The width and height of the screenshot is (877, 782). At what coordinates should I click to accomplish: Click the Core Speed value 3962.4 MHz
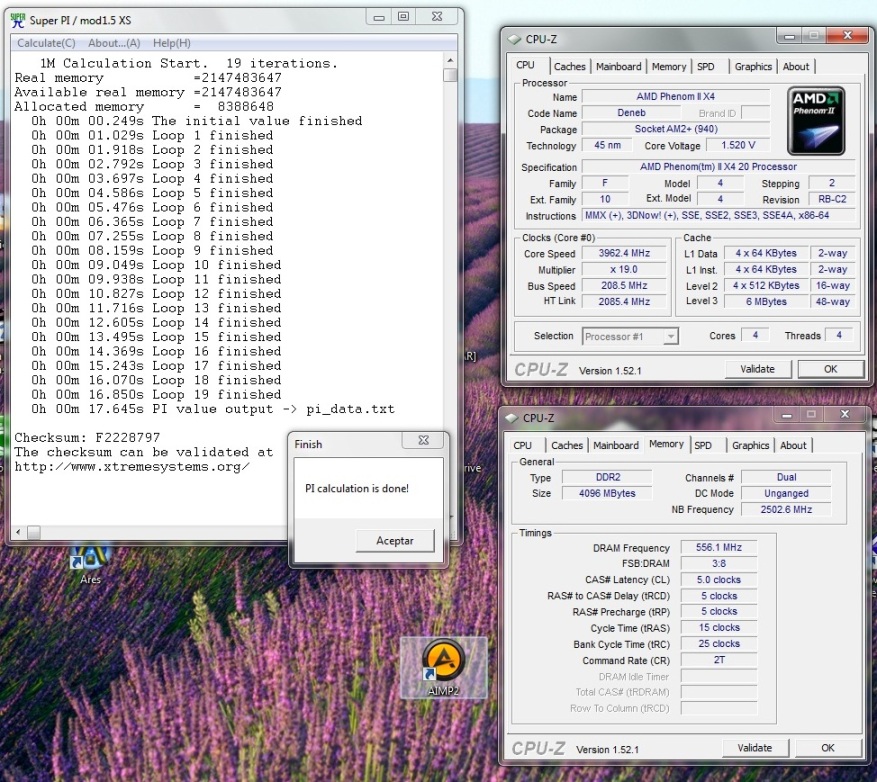(x=624, y=253)
